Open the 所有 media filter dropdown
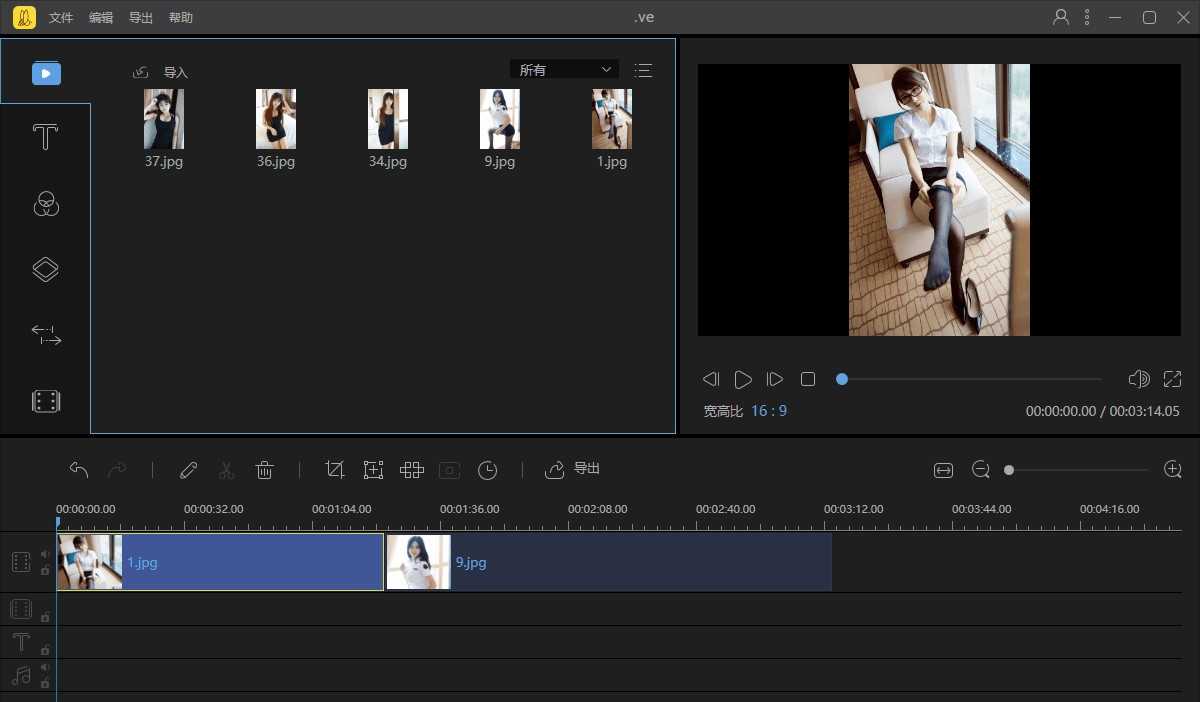The height and width of the screenshot is (702, 1200). [564, 70]
